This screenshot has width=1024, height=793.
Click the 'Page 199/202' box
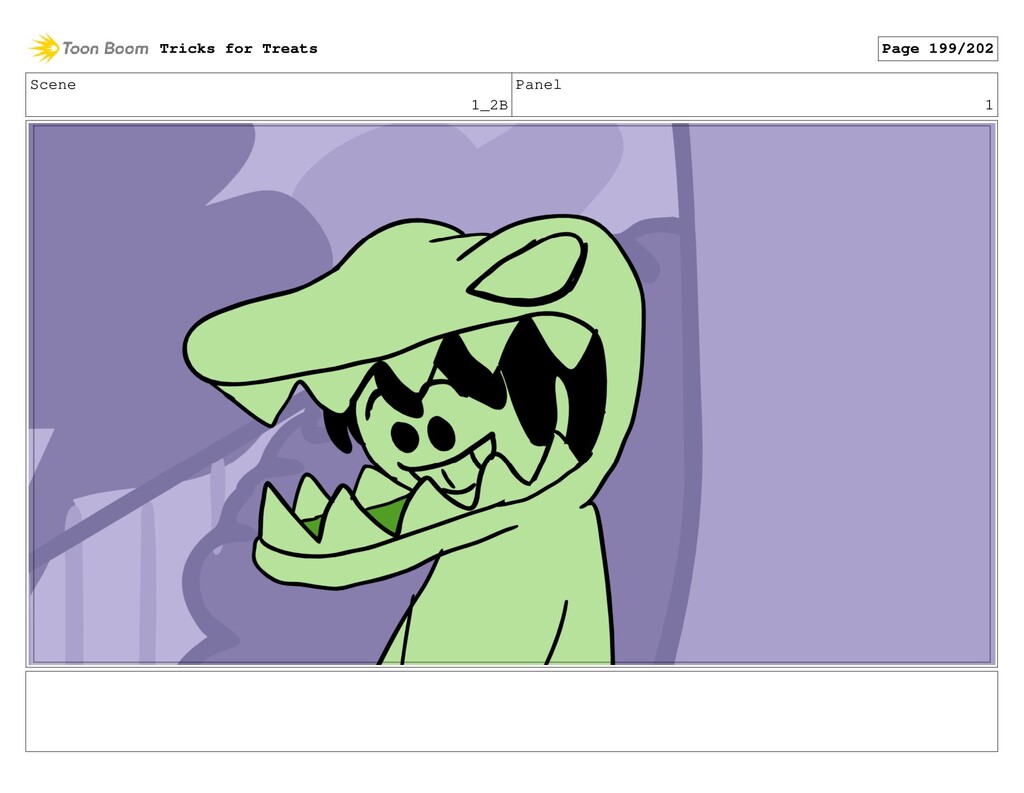[937, 48]
